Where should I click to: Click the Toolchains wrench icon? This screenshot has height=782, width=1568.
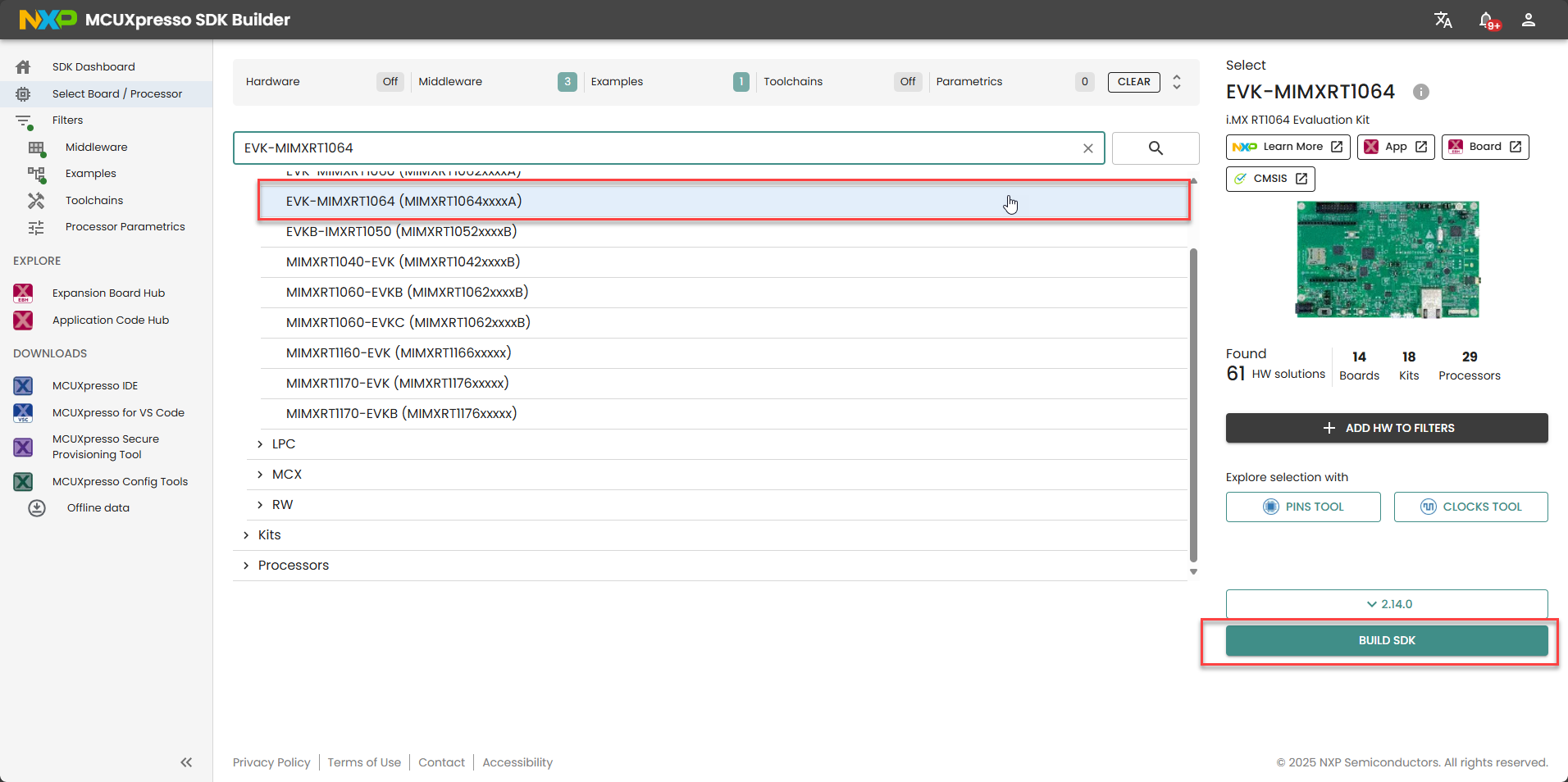[x=36, y=200]
